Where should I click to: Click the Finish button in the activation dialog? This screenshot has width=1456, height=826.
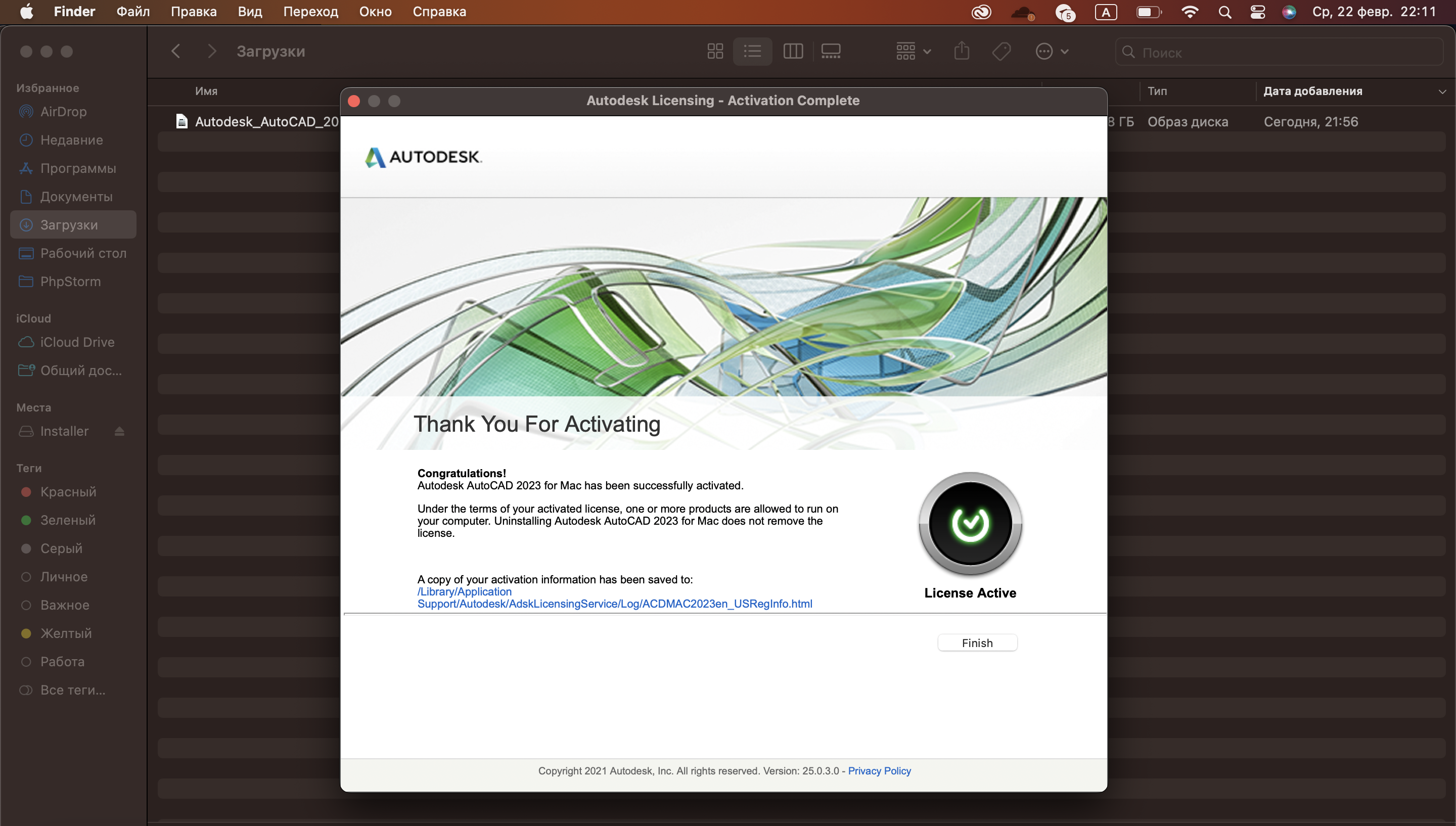pos(977,643)
